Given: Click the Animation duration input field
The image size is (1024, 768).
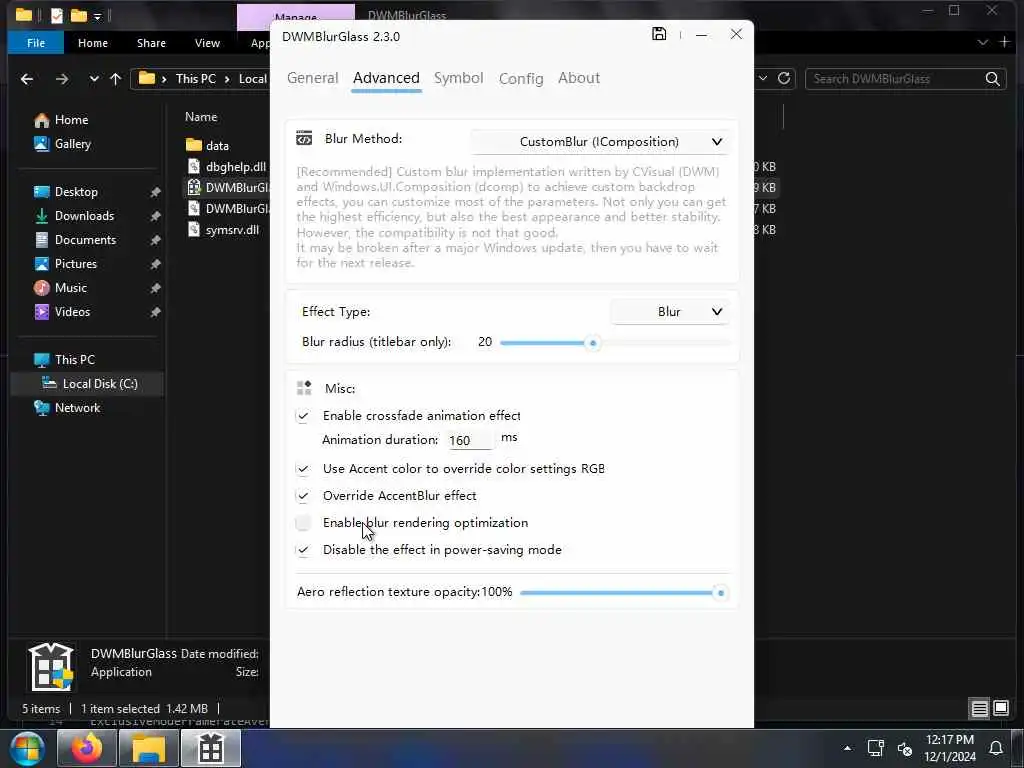Looking at the screenshot, I should [x=470, y=440].
